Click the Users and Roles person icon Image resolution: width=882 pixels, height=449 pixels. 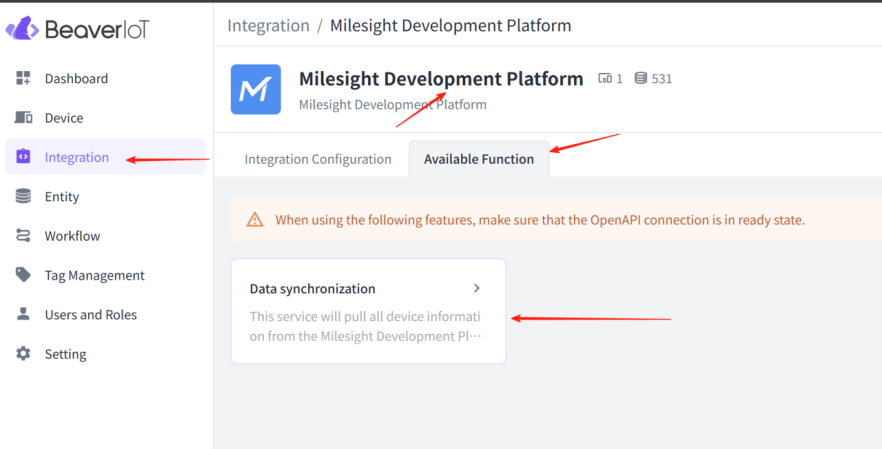coord(23,315)
